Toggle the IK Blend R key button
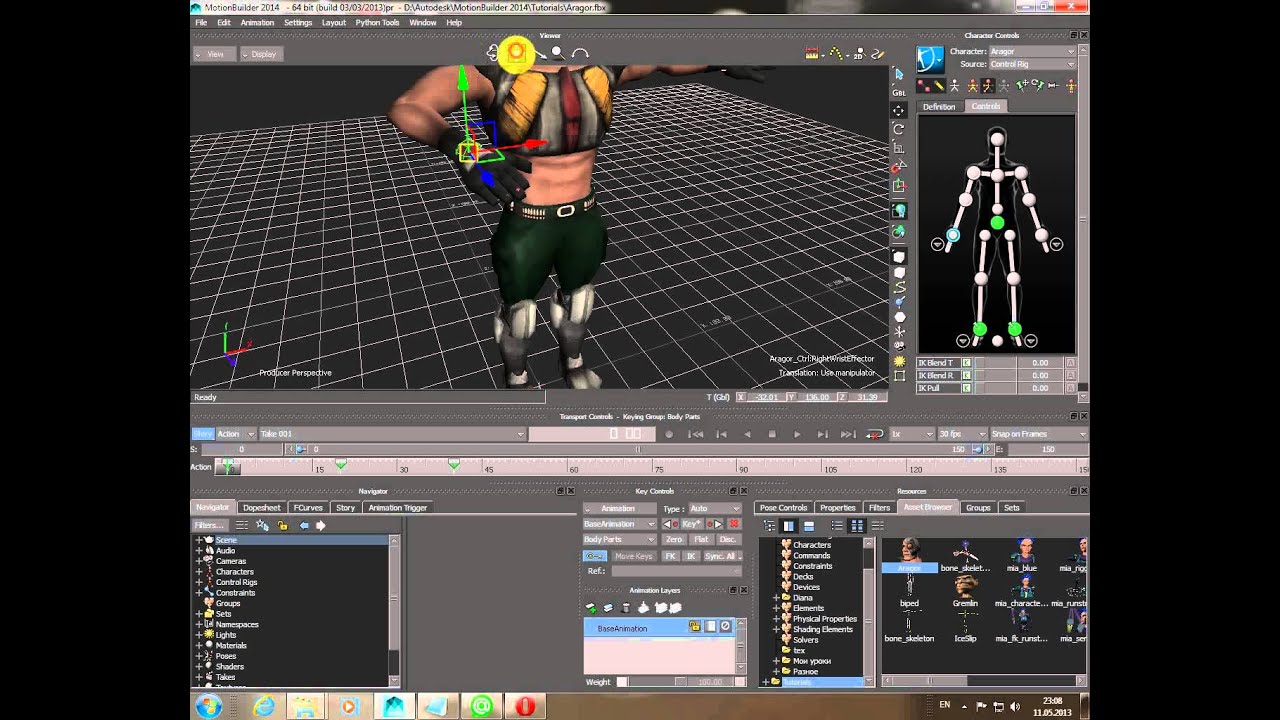Image resolution: width=1280 pixels, height=720 pixels. click(x=966, y=375)
